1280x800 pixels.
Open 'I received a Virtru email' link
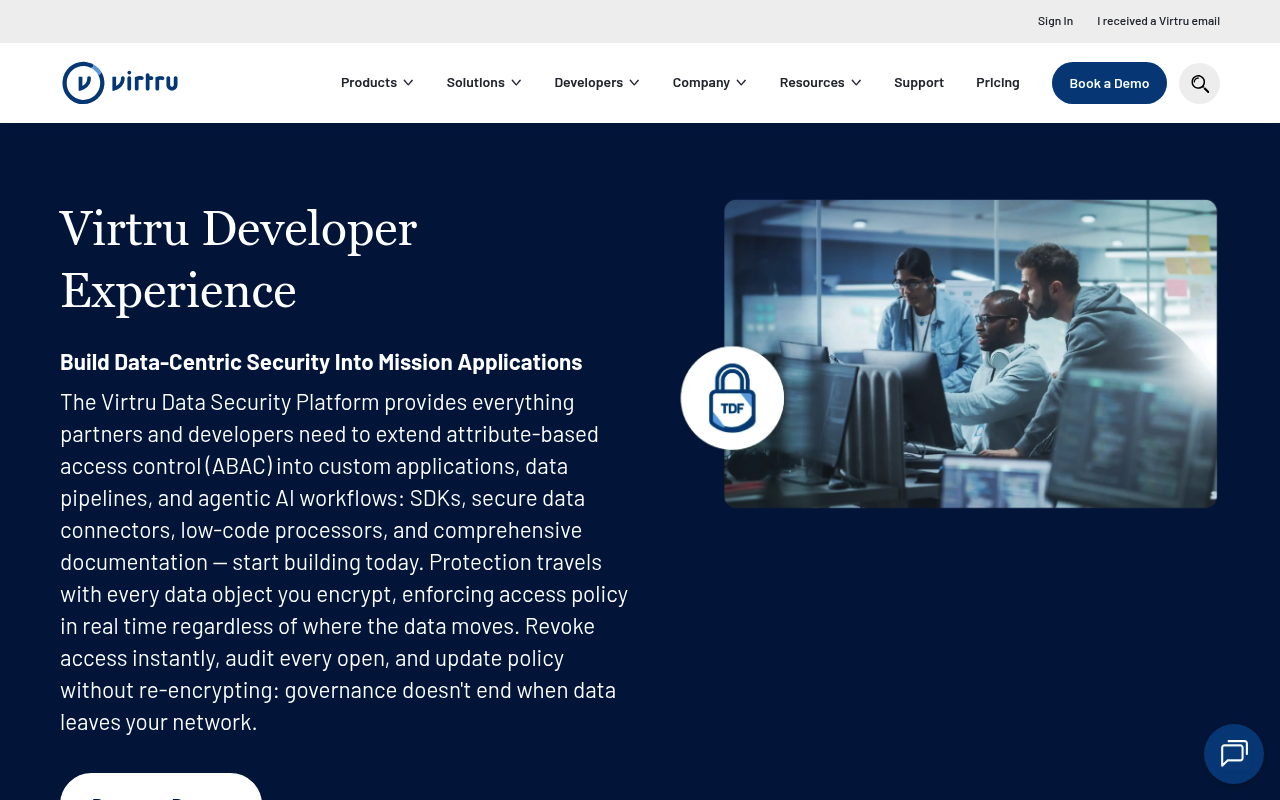[x=1158, y=21]
